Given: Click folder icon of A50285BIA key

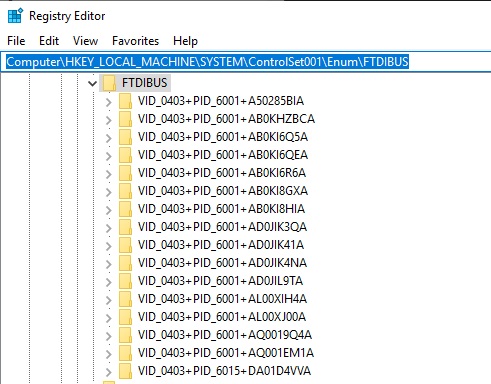Looking at the screenshot, I should [125, 101].
